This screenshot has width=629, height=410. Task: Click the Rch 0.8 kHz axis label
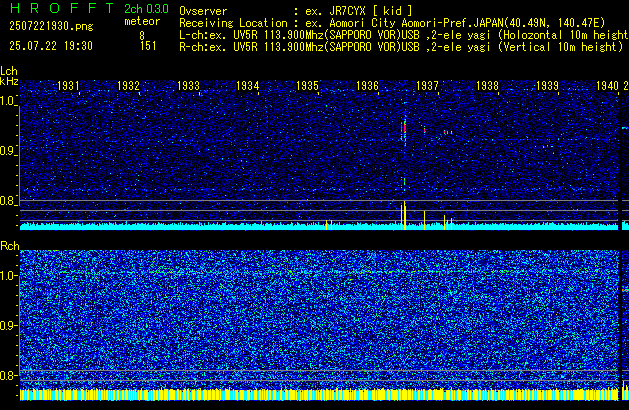point(8,375)
